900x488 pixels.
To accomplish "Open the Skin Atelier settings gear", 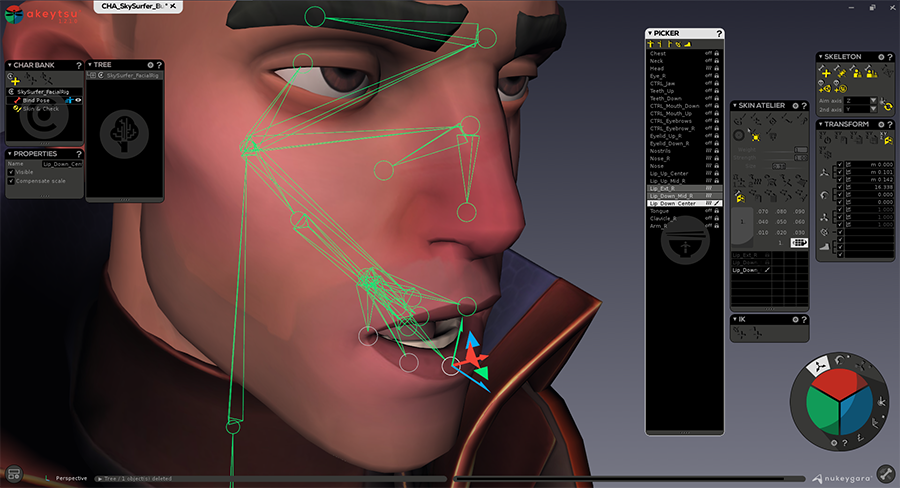I will point(796,106).
